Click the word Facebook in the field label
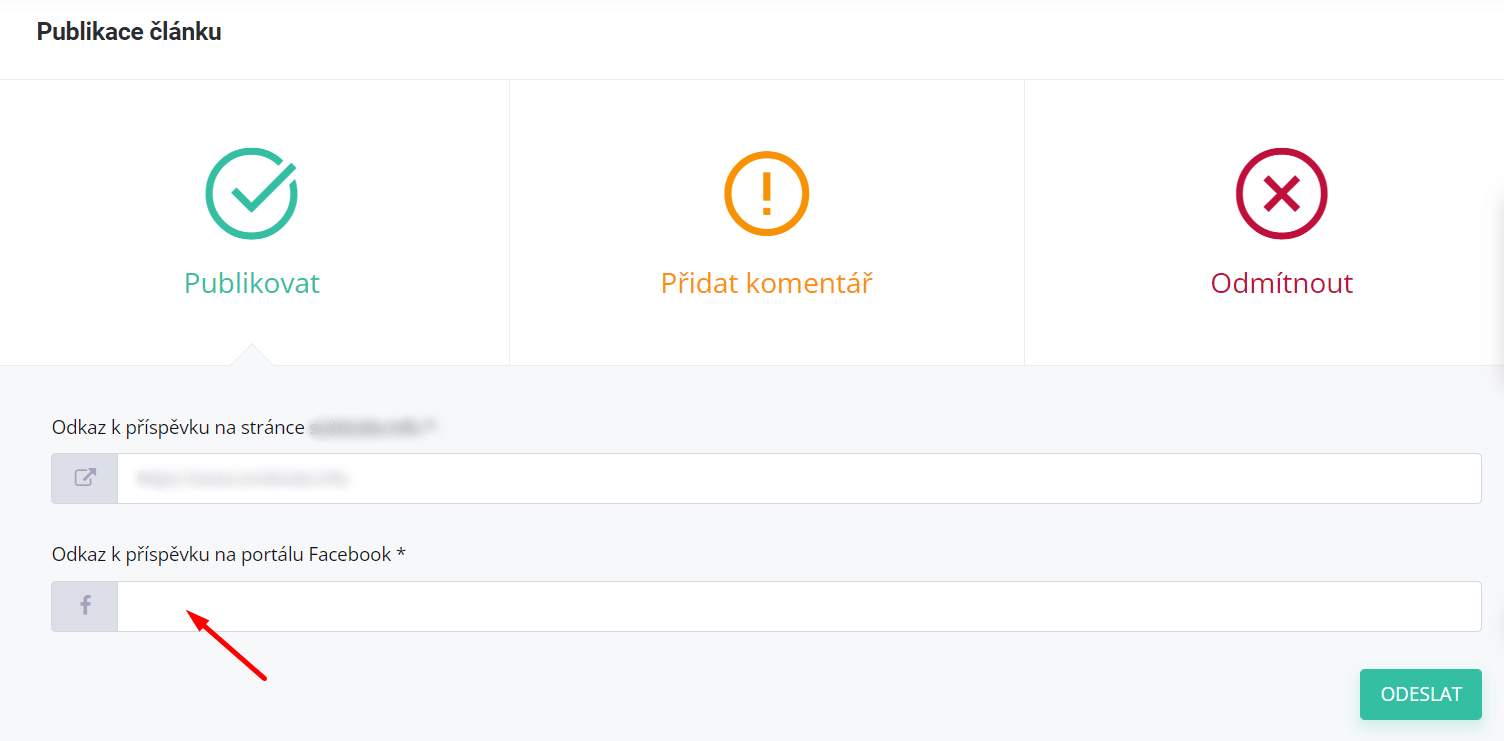The image size is (1504, 741). point(350,554)
